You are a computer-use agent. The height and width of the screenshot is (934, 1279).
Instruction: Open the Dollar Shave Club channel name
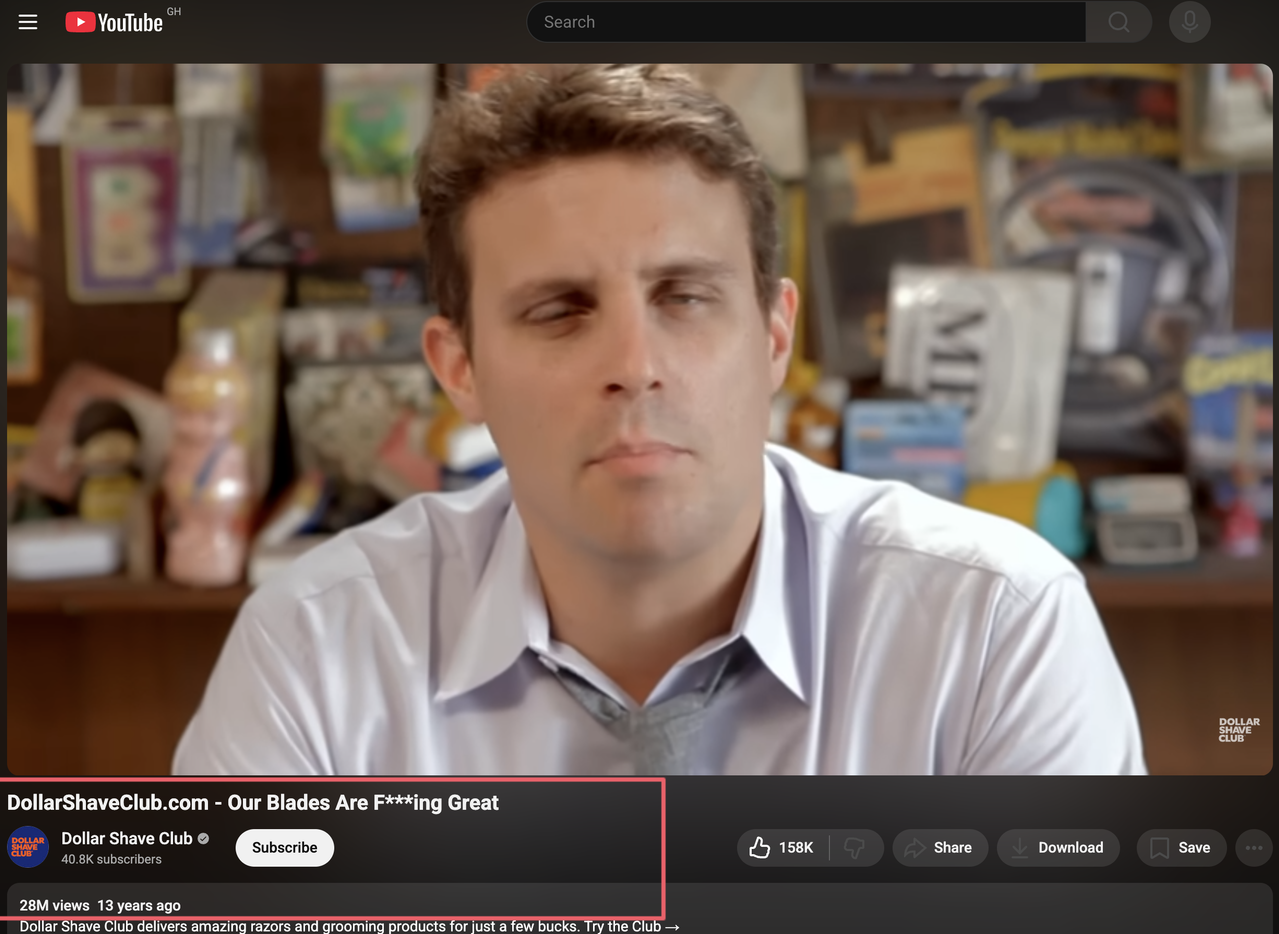click(127, 838)
